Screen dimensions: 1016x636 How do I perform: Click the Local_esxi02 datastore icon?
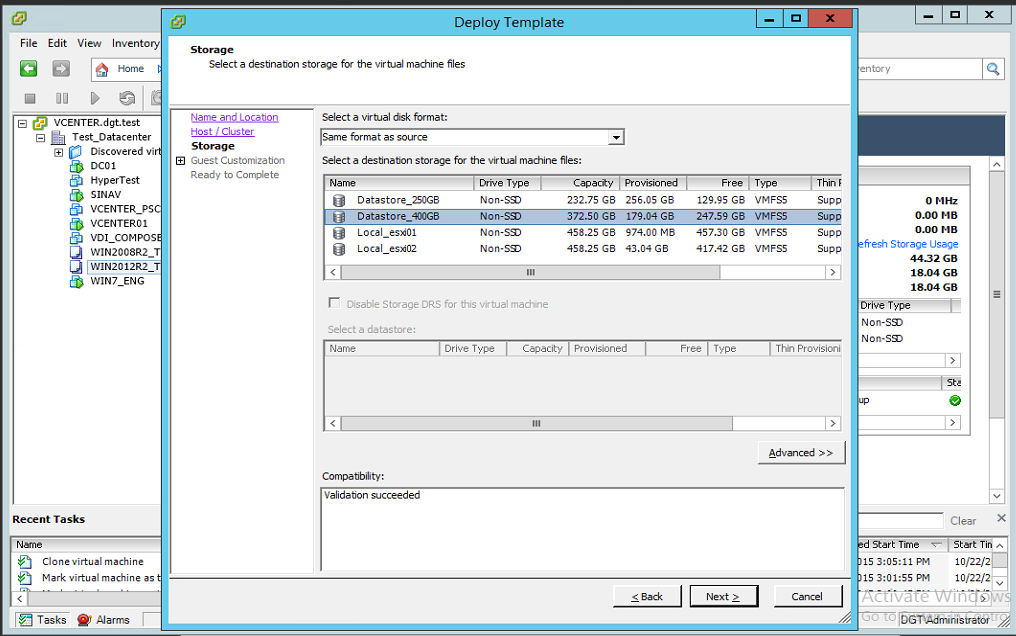tap(339, 249)
